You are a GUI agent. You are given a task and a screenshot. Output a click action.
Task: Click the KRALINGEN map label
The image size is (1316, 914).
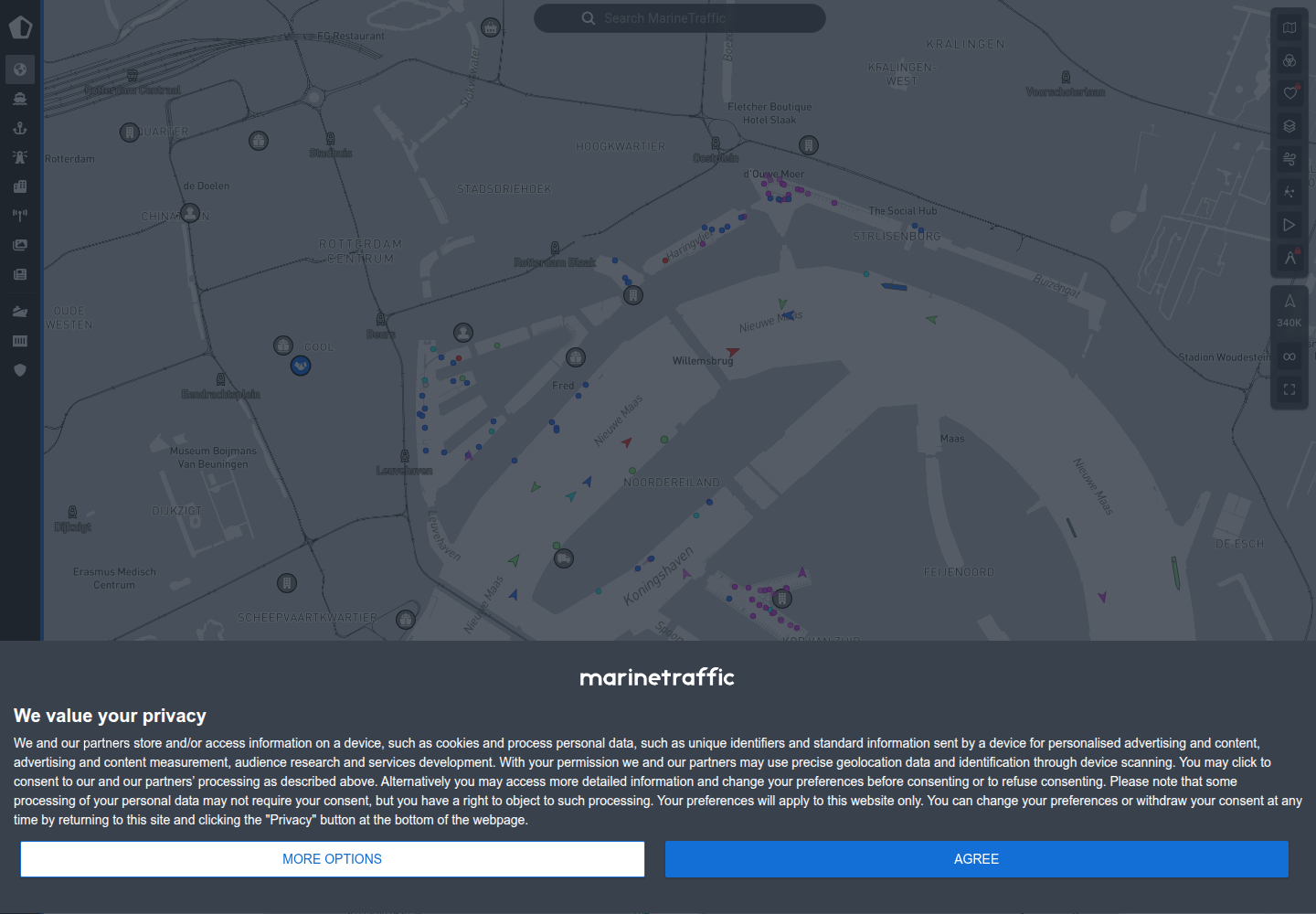(x=965, y=44)
